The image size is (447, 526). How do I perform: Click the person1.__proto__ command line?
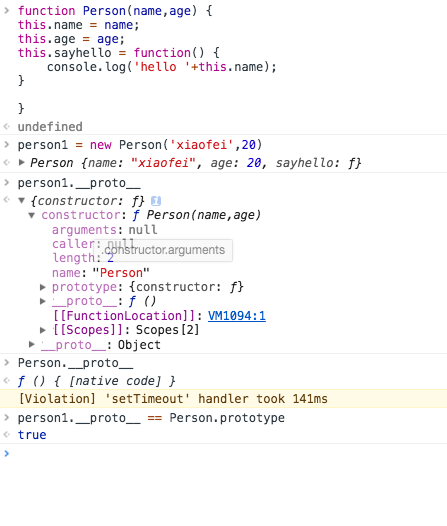click(x=79, y=183)
